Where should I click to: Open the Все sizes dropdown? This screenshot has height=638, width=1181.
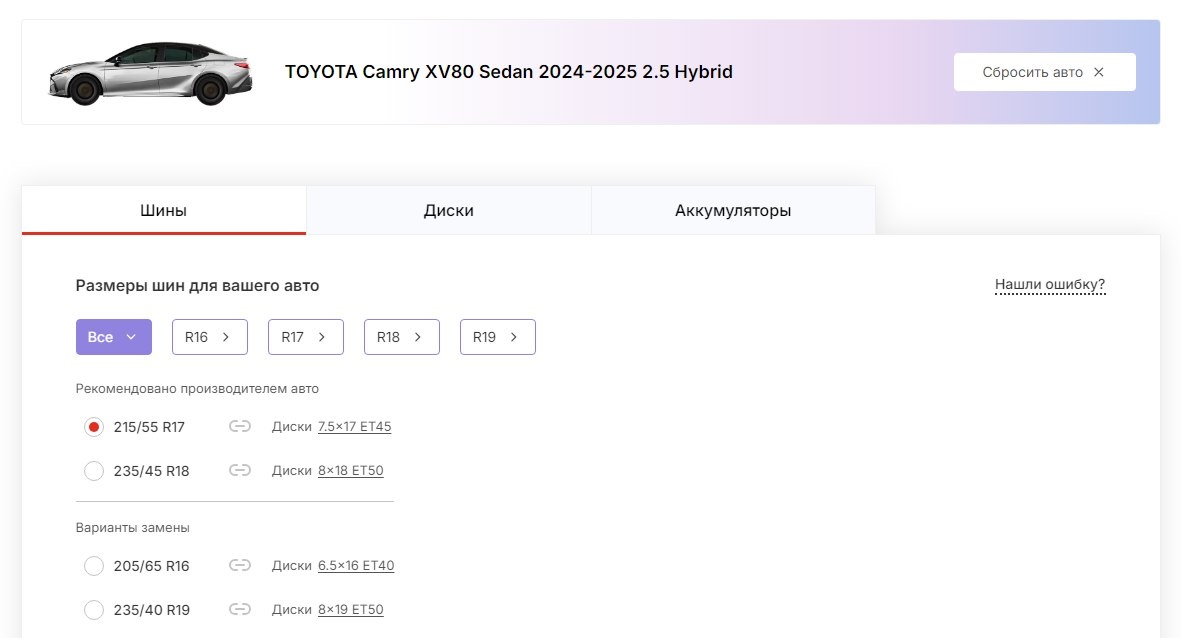click(x=114, y=337)
